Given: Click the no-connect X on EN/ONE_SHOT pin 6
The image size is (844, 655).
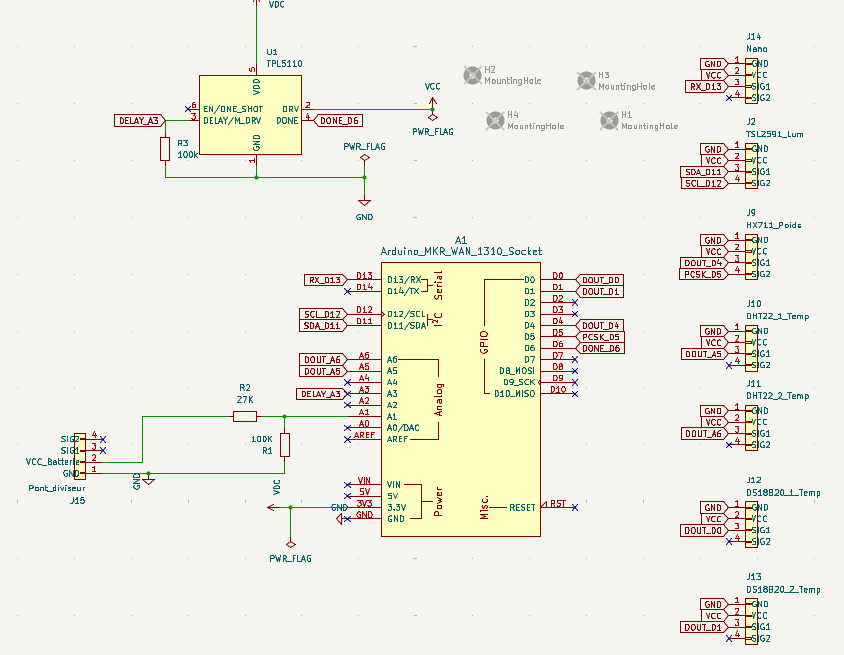Looking at the screenshot, I should (x=188, y=109).
